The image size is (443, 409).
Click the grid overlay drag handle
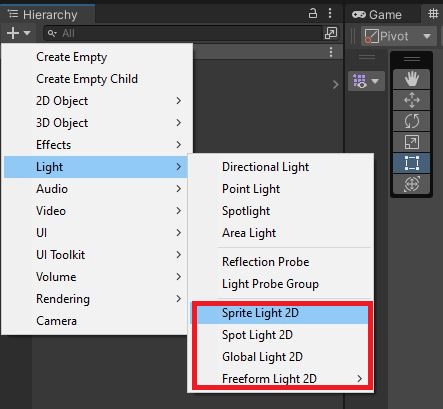367,57
